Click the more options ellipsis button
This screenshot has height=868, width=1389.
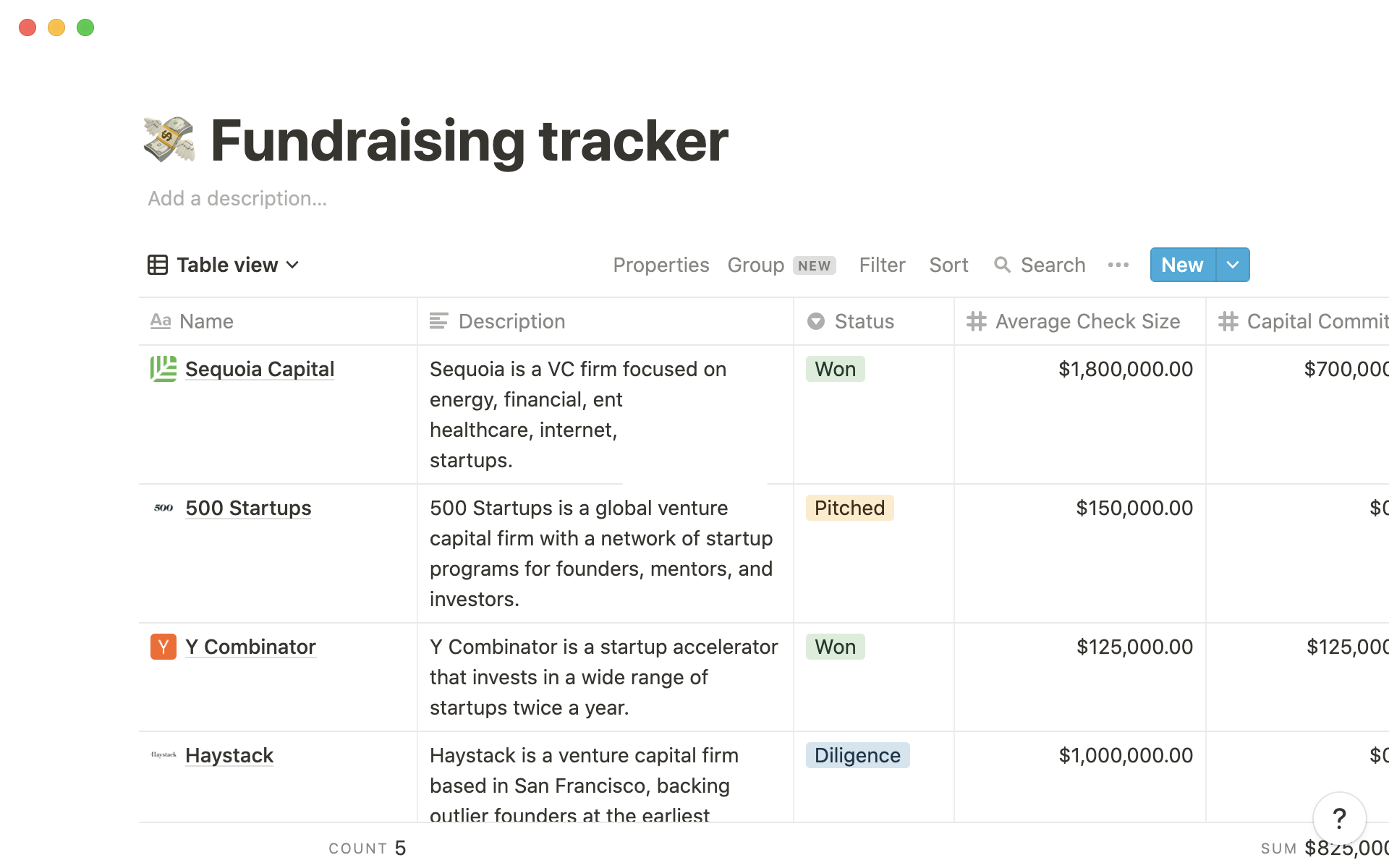(x=1118, y=264)
